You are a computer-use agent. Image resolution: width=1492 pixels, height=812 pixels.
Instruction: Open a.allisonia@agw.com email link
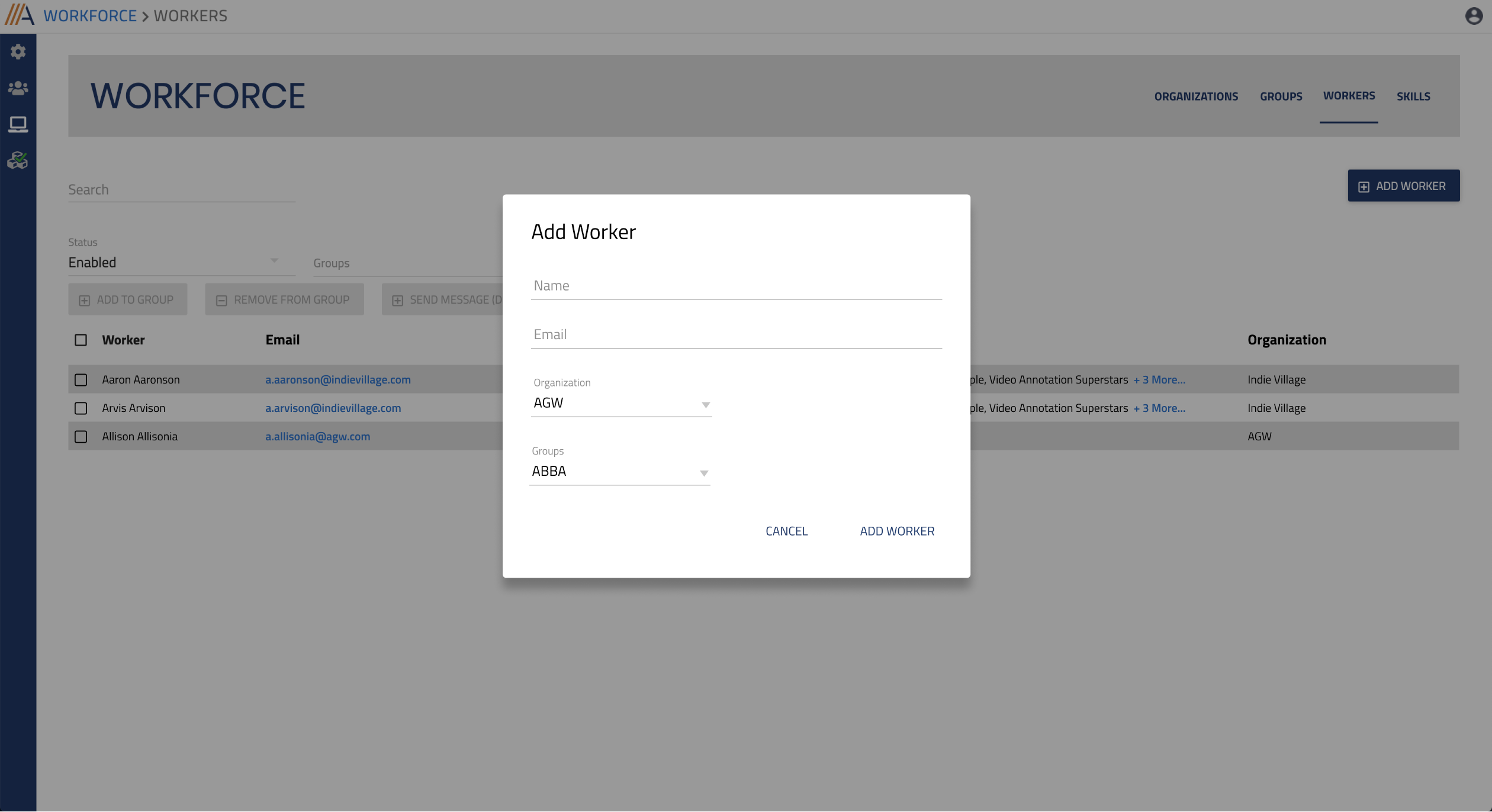coord(317,436)
